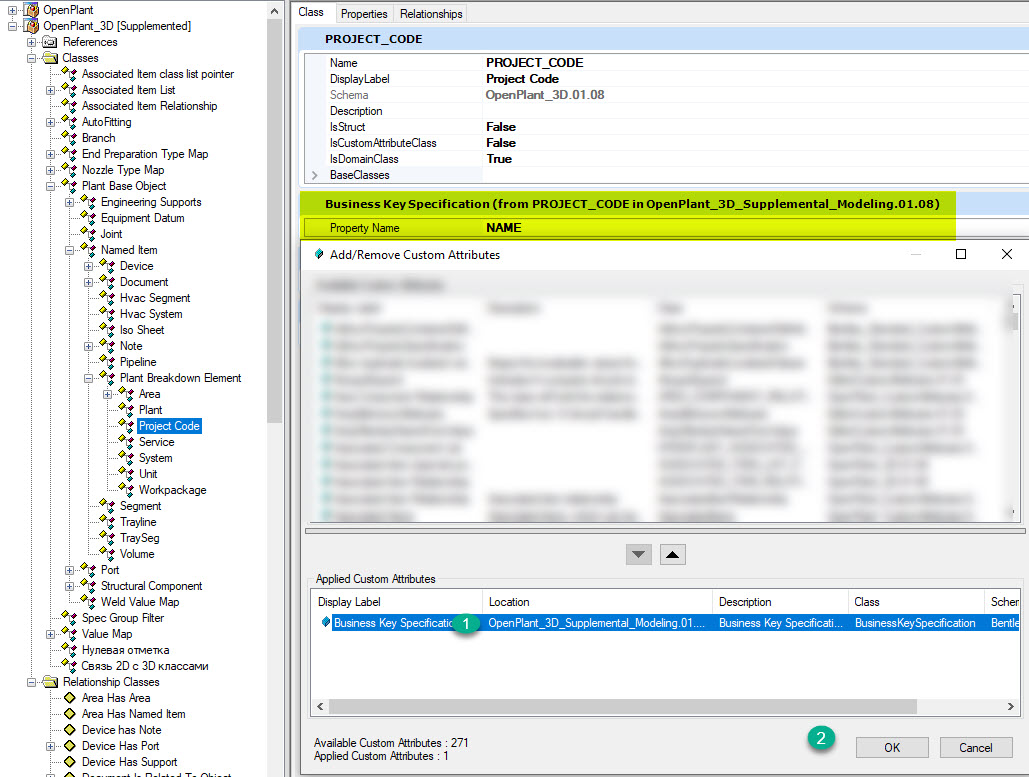
Task: Collapse the Relationship Classes folder
Action: [x=32, y=682]
